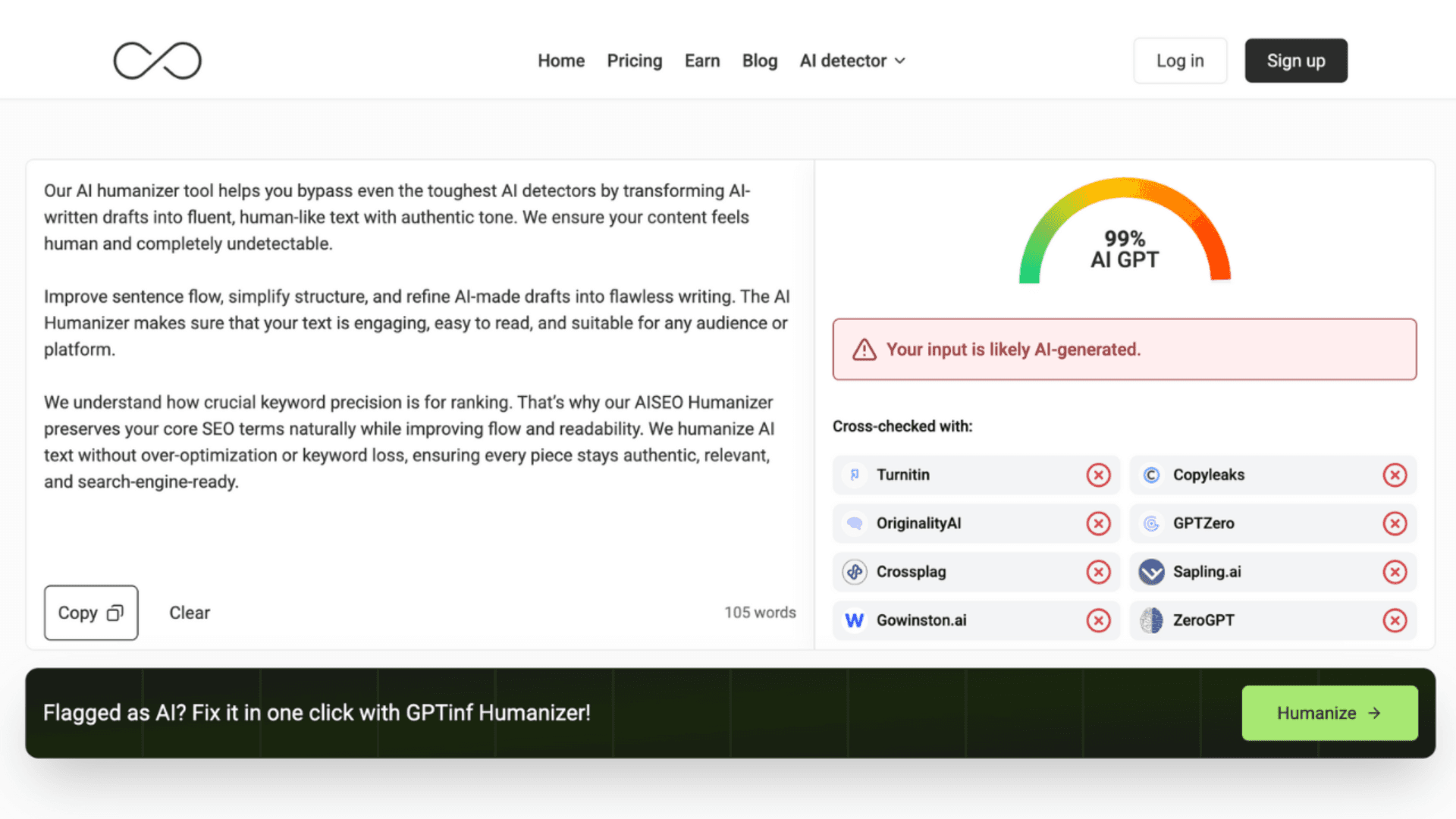
Task: Click the red X status beside ZeroGPT
Action: click(1394, 620)
